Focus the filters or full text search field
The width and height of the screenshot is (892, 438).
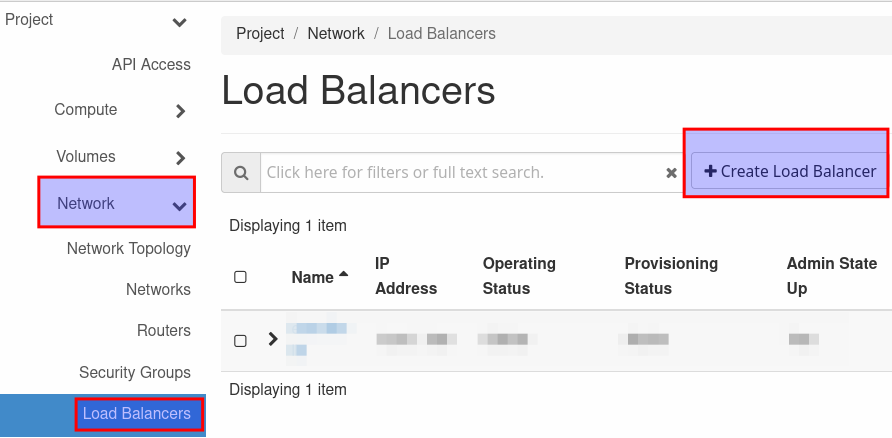click(x=460, y=172)
